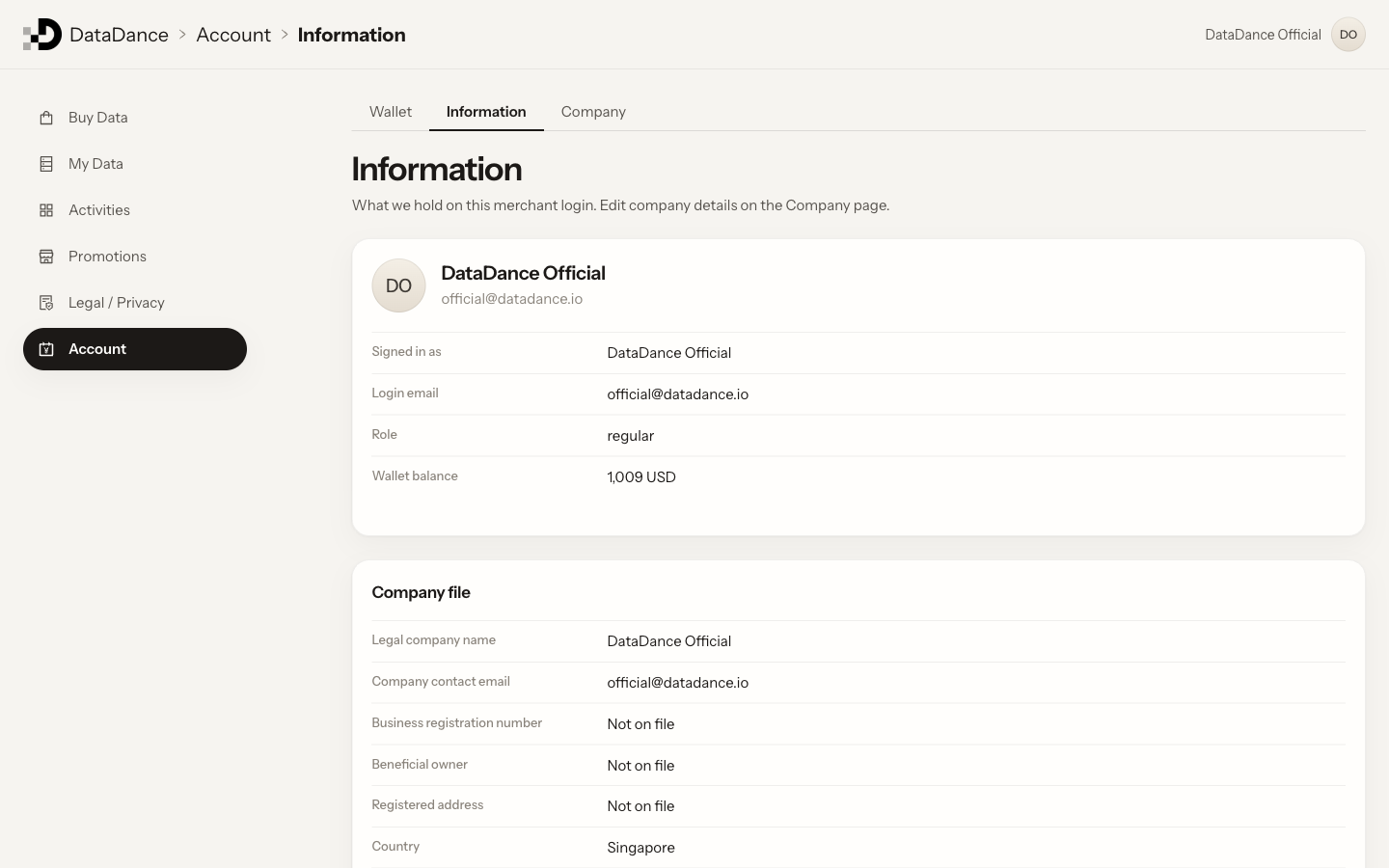Click the Role label
The width and height of the screenshot is (1389, 868).
click(x=384, y=435)
